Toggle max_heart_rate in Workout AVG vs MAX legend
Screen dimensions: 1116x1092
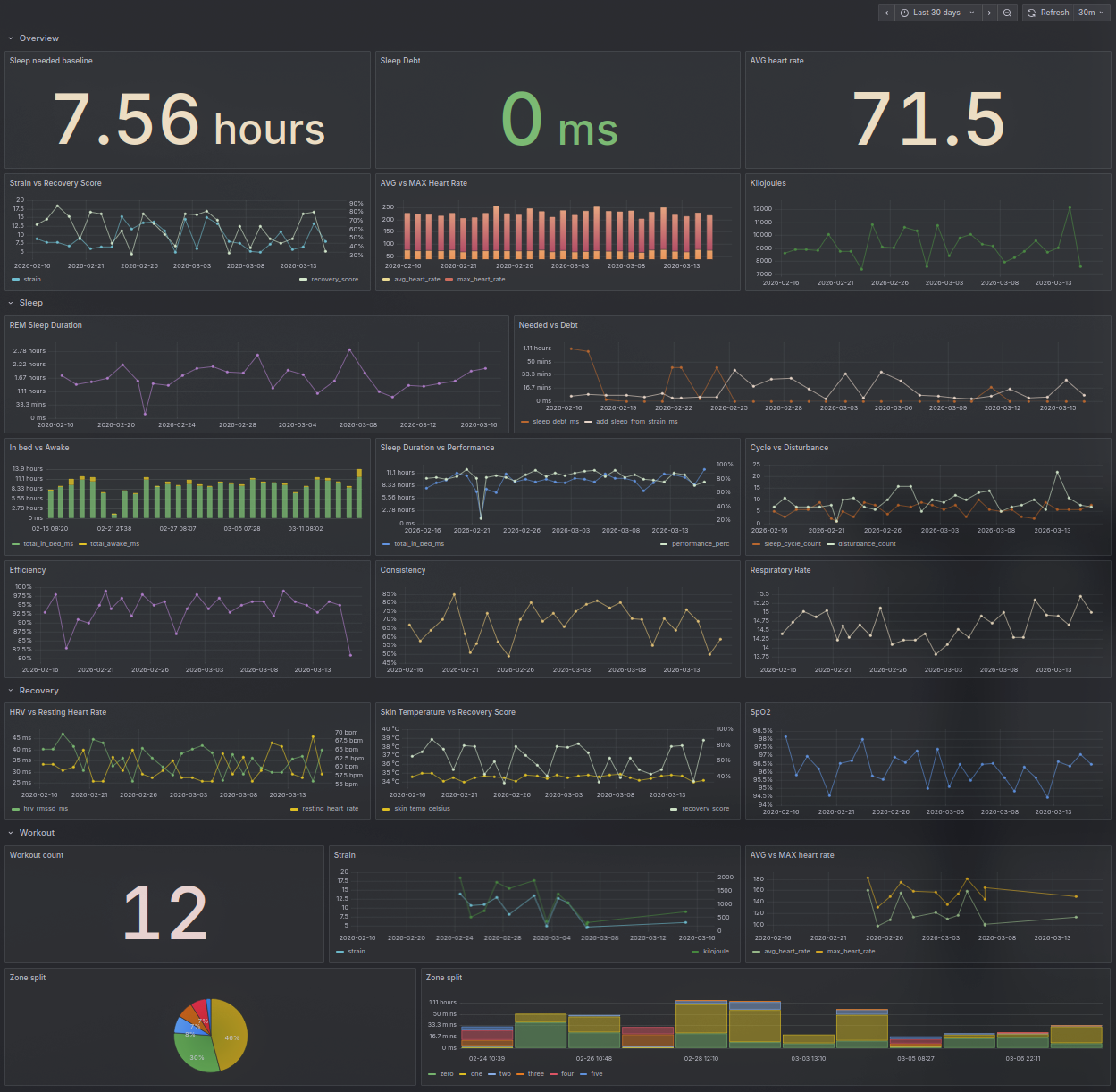coord(845,952)
